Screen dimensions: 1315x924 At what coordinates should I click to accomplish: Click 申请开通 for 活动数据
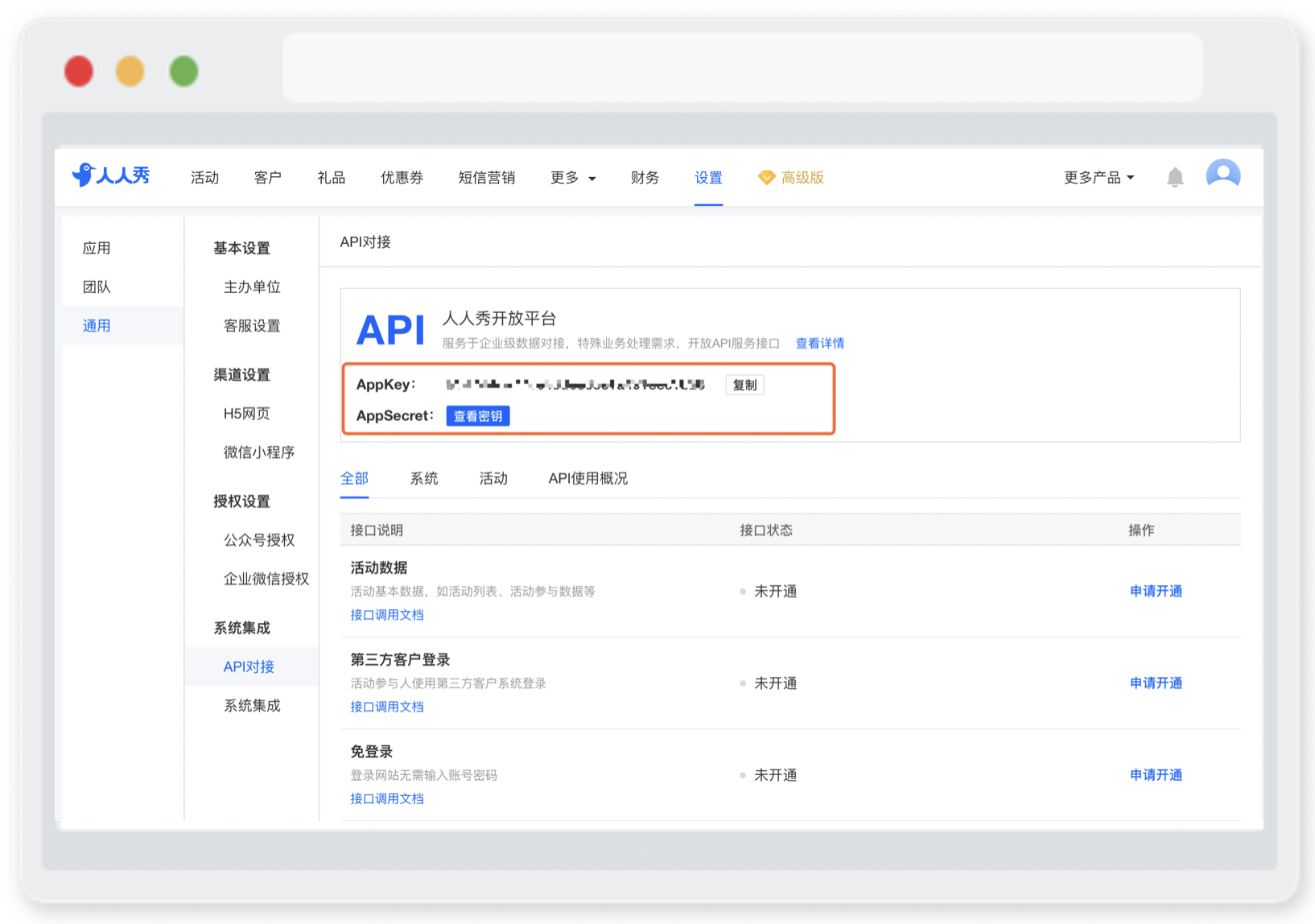point(1156,591)
